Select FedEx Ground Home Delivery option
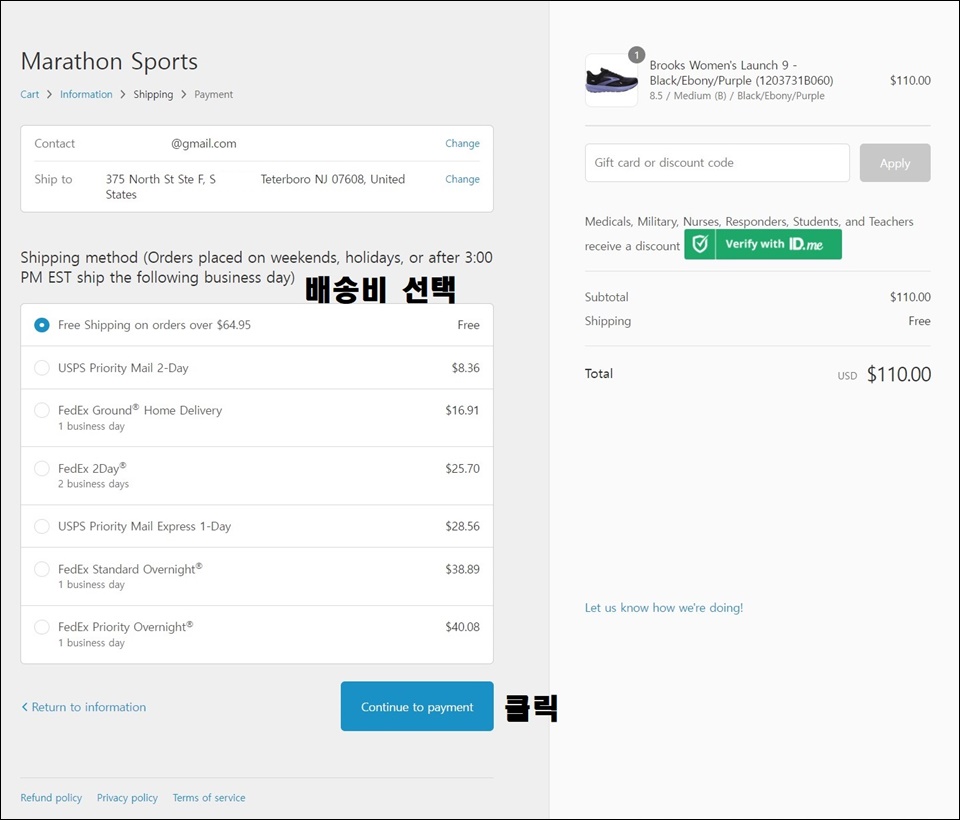 pos(42,410)
